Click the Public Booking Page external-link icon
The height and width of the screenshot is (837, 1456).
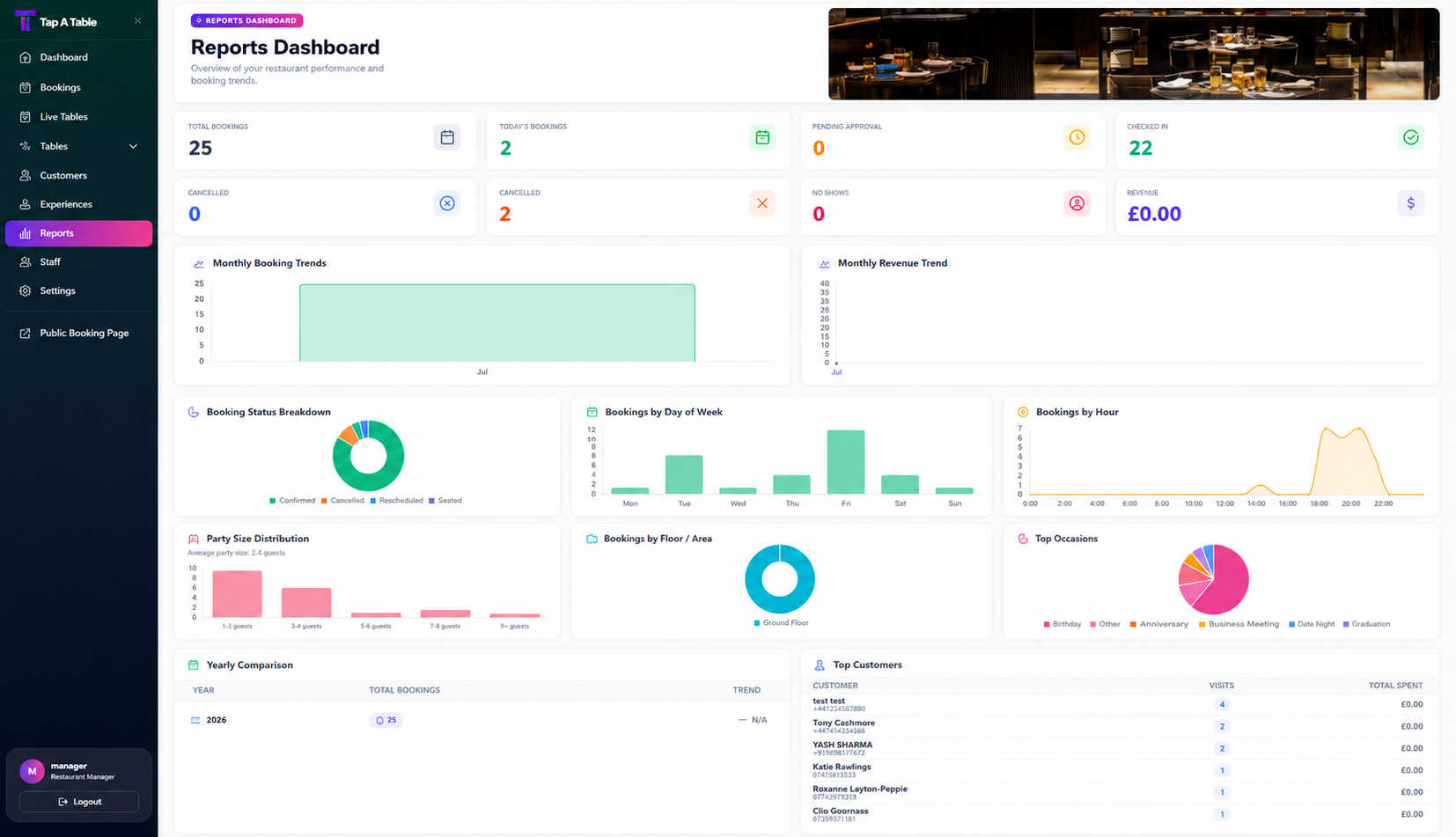pos(26,333)
